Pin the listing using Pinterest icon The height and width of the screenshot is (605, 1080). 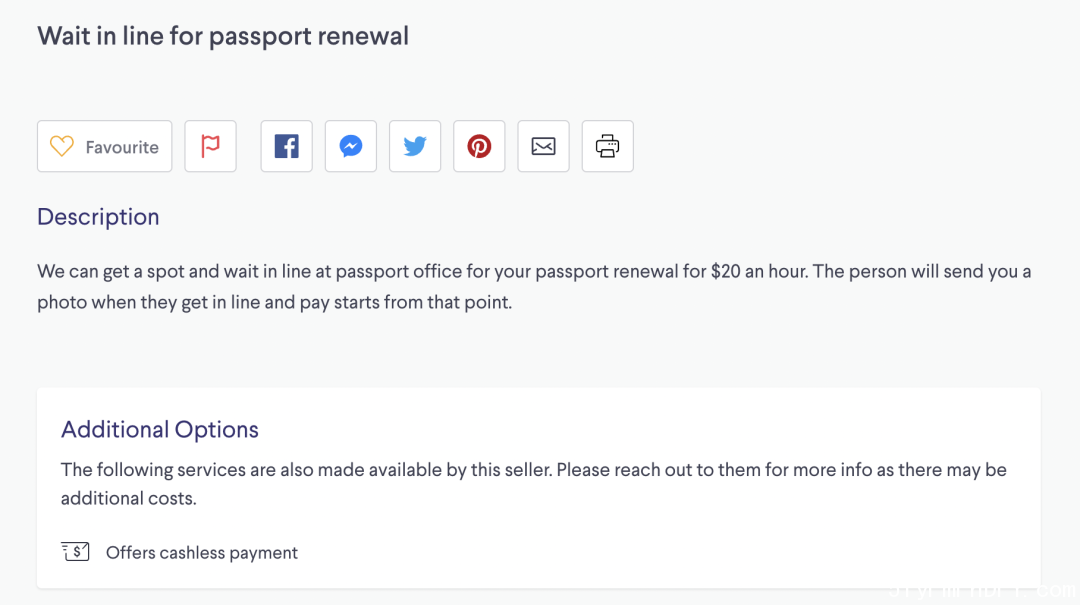click(479, 146)
